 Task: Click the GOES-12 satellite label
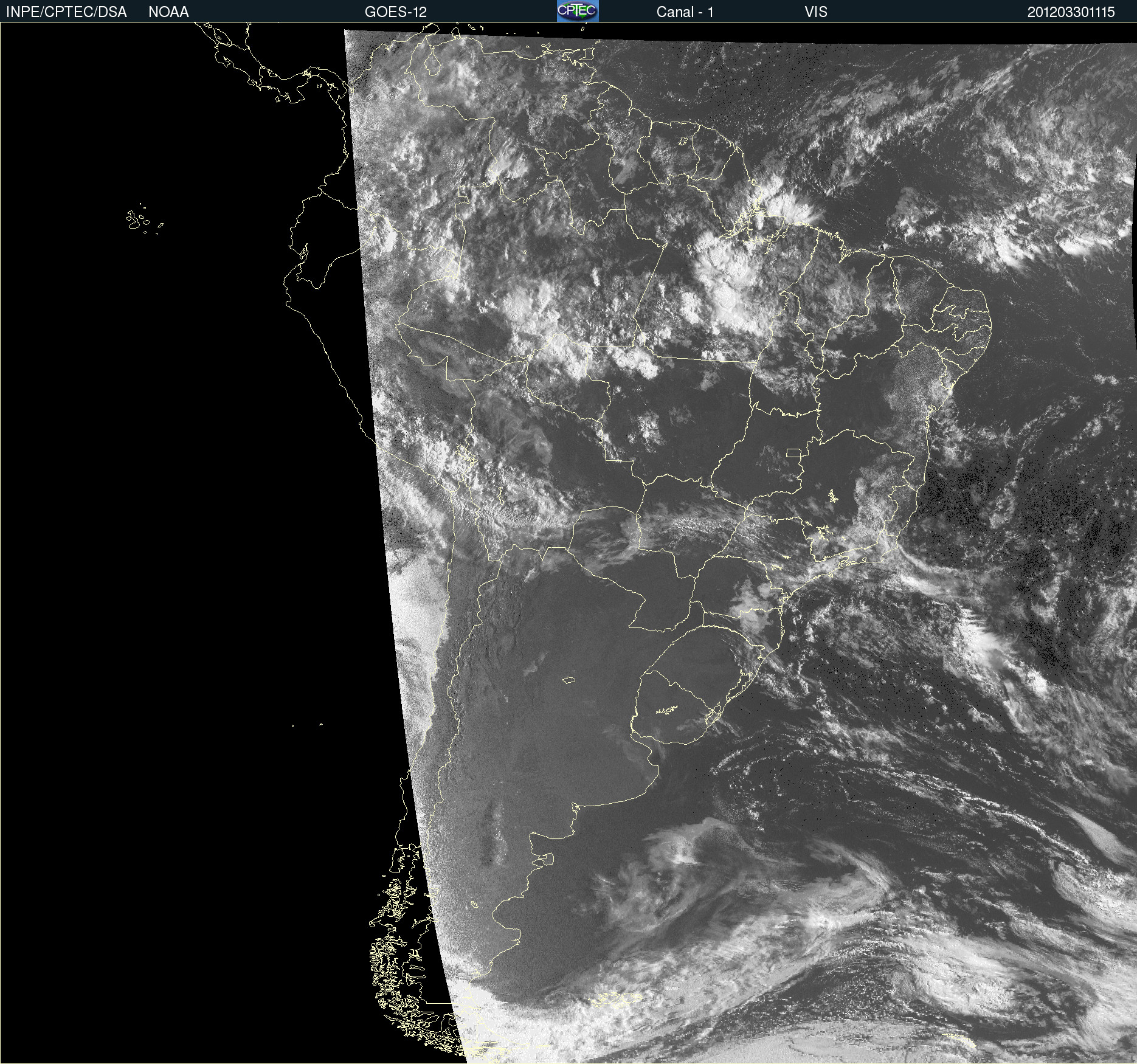click(395, 12)
